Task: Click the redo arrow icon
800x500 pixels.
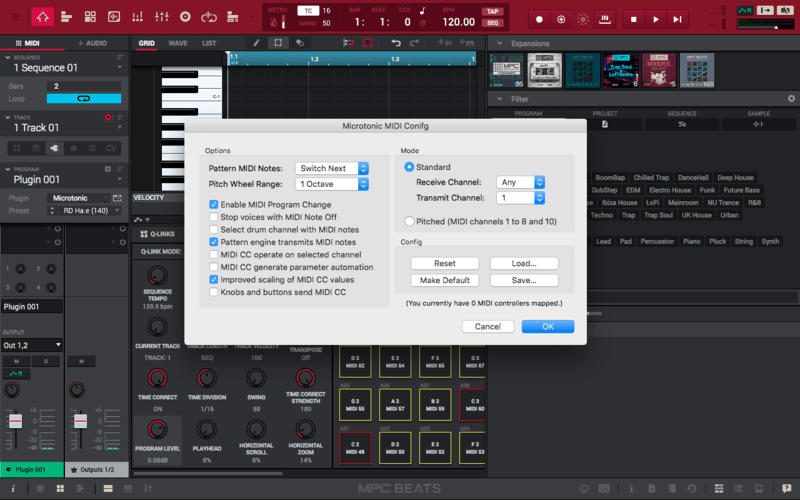Action: coord(414,43)
